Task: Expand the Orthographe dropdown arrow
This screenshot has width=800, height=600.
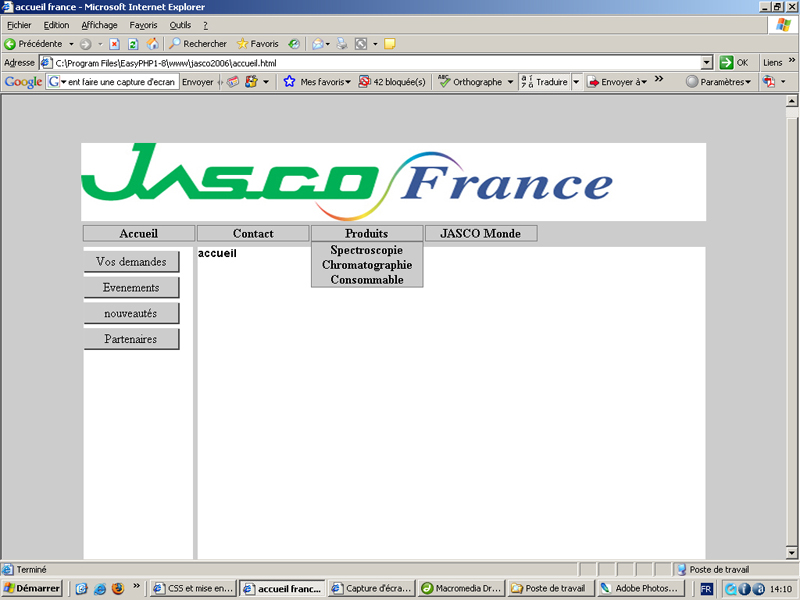Action: tap(510, 82)
